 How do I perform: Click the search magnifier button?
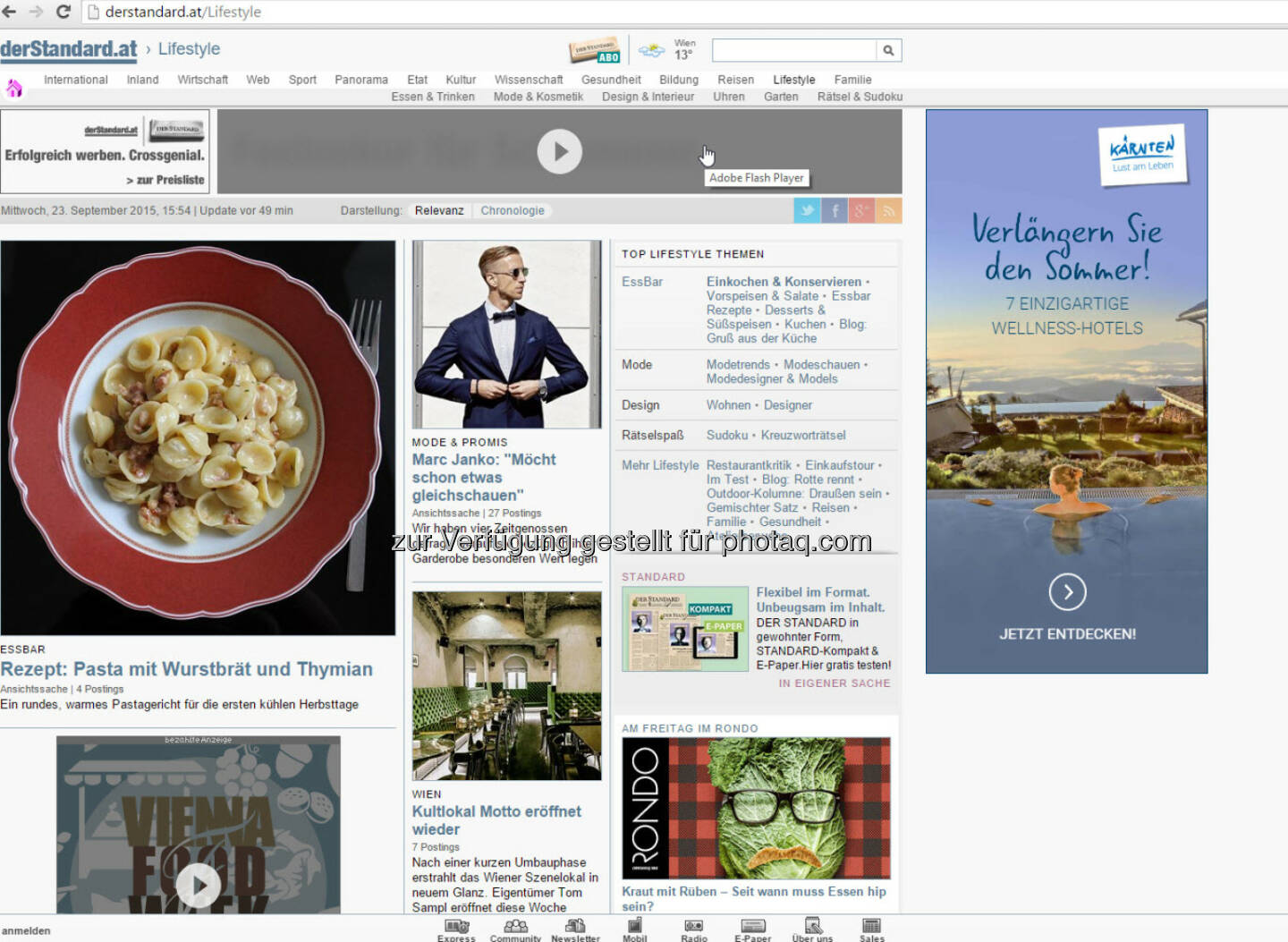[x=888, y=50]
